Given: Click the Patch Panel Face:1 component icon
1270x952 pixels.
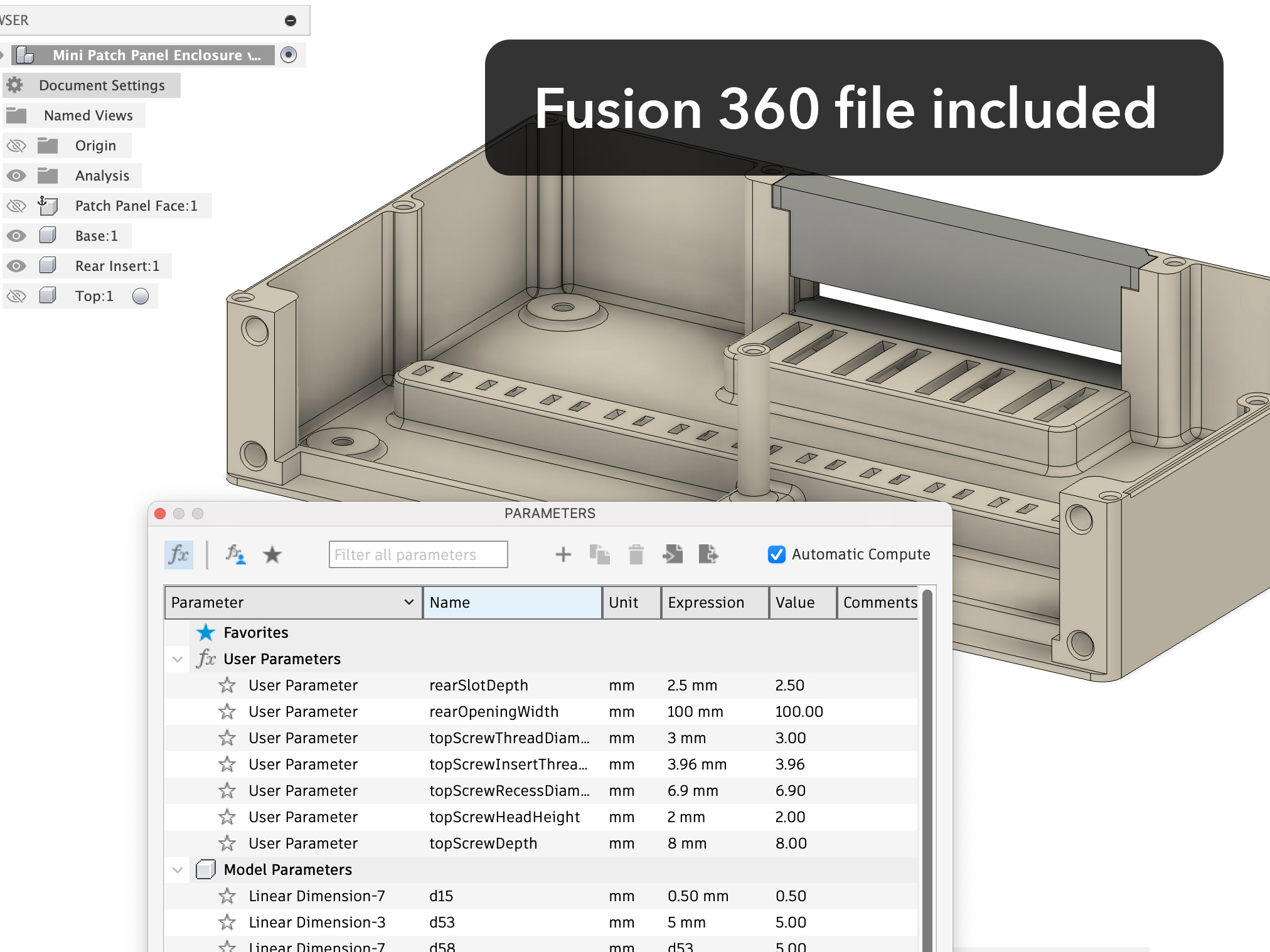Looking at the screenshot, I should (x=48, y=205).
